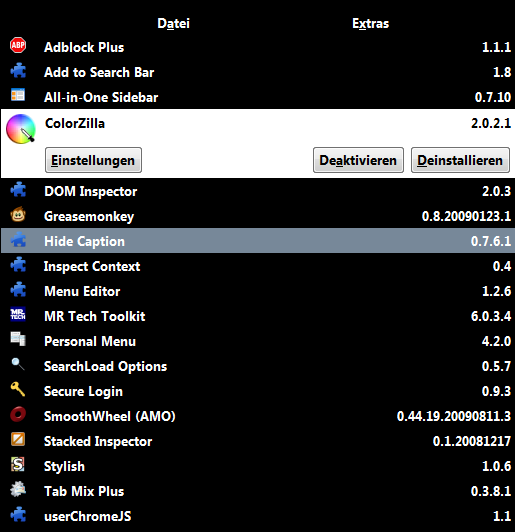Click the ColorZilla color wheel icon
Image resolution: width=515 pixels, height=532 pixels.
pyautogui.click(x=21, y=129)
